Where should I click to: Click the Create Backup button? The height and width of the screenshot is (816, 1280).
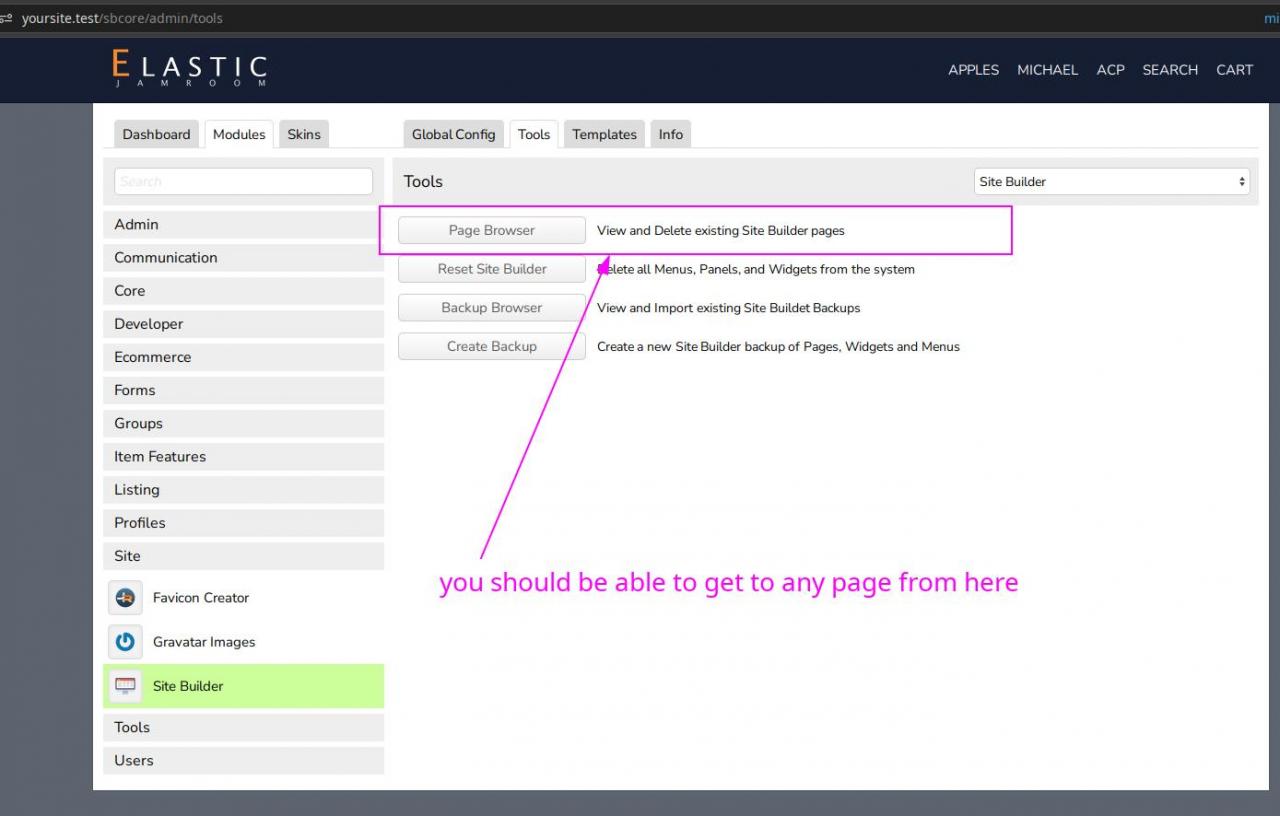coord(492,347)
